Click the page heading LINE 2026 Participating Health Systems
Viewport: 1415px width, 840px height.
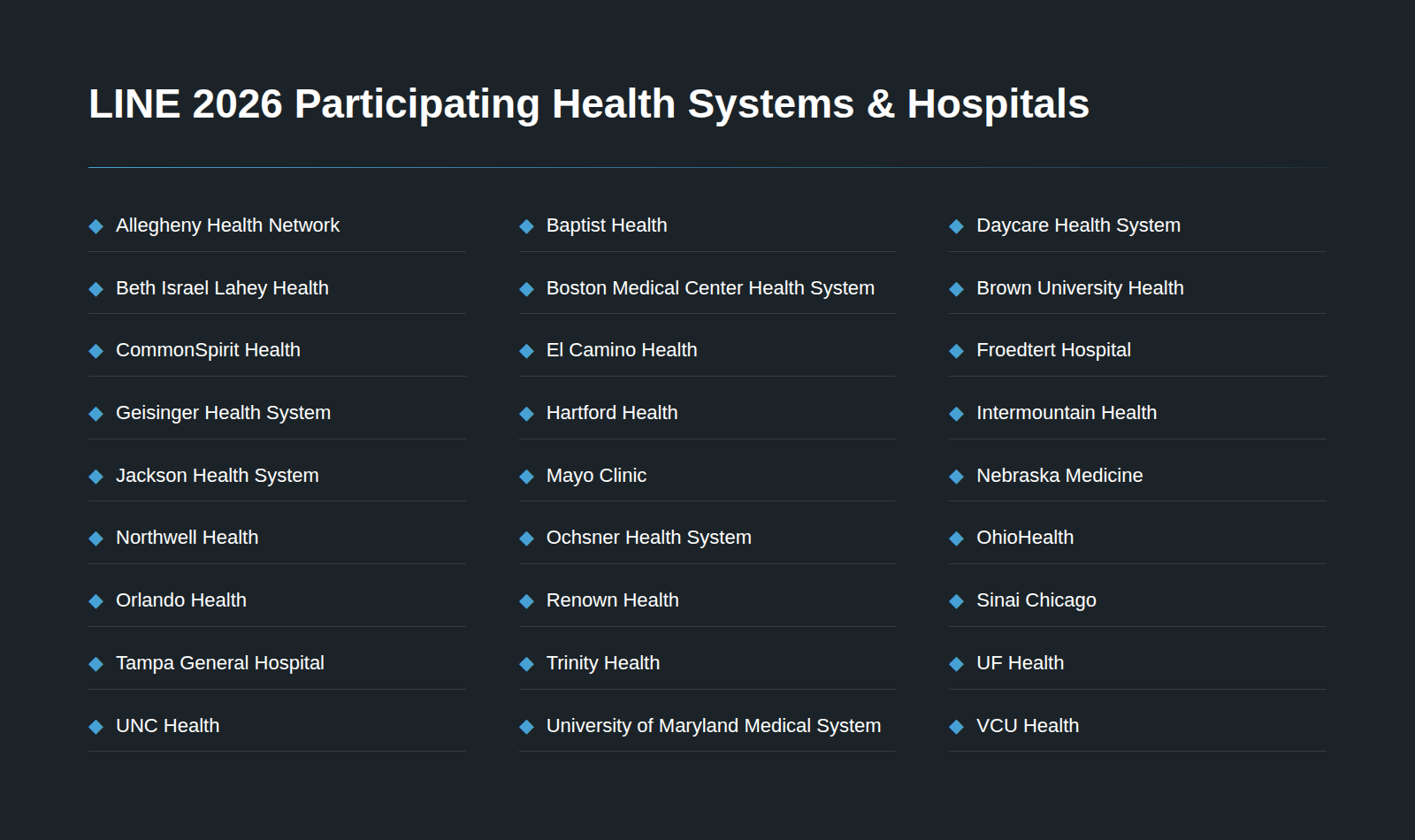pos(589,103)
